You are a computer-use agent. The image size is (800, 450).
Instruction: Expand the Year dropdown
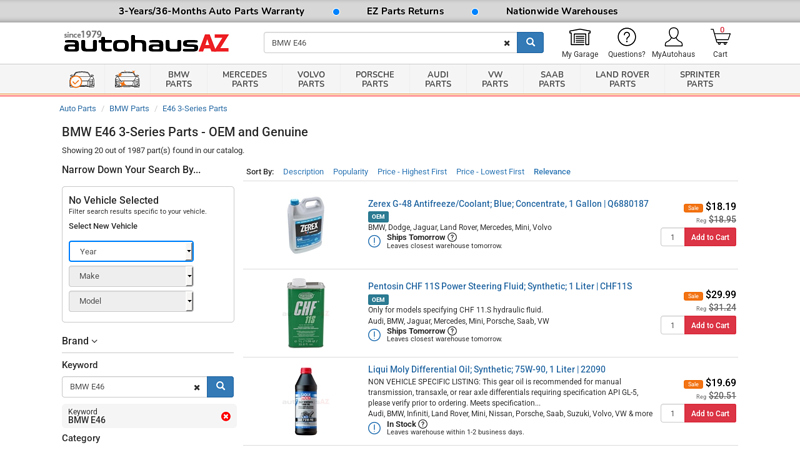pos(131,251)
